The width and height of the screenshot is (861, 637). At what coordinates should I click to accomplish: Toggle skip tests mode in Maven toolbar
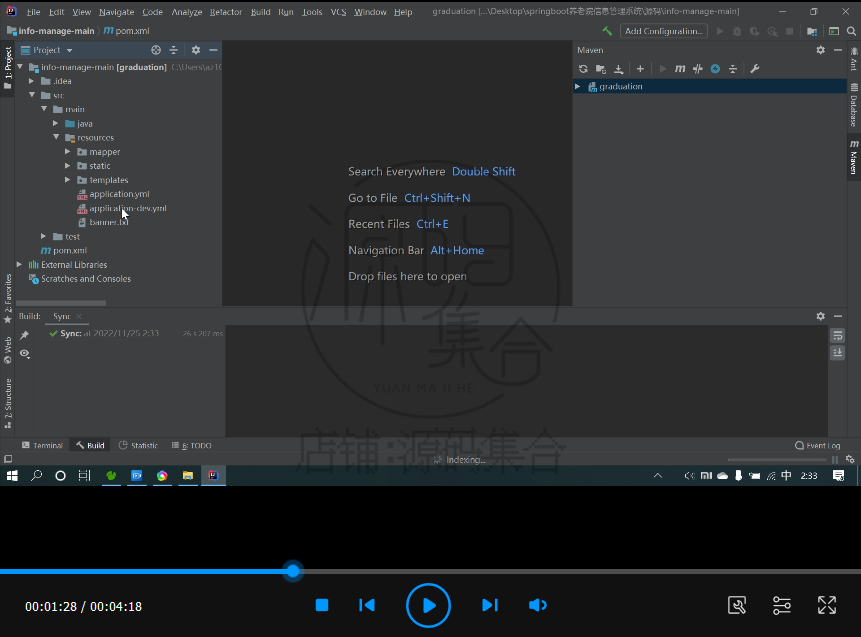click(x=697, y=68)
